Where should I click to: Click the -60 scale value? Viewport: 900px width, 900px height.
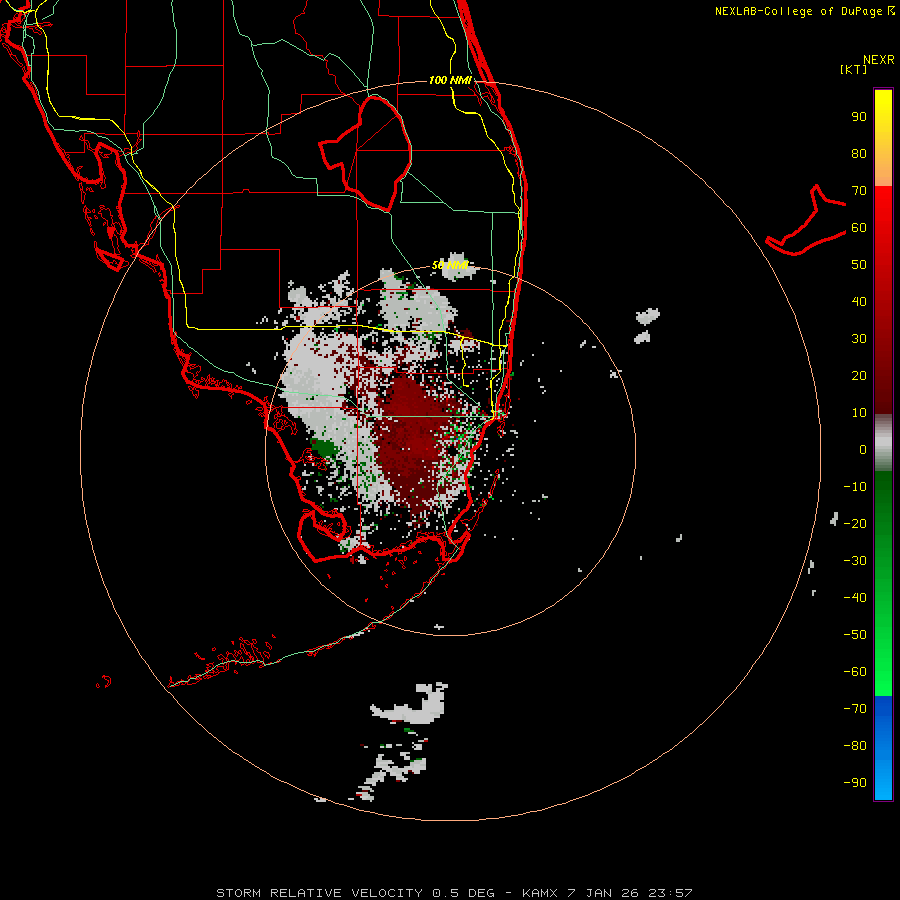[855, 672]
